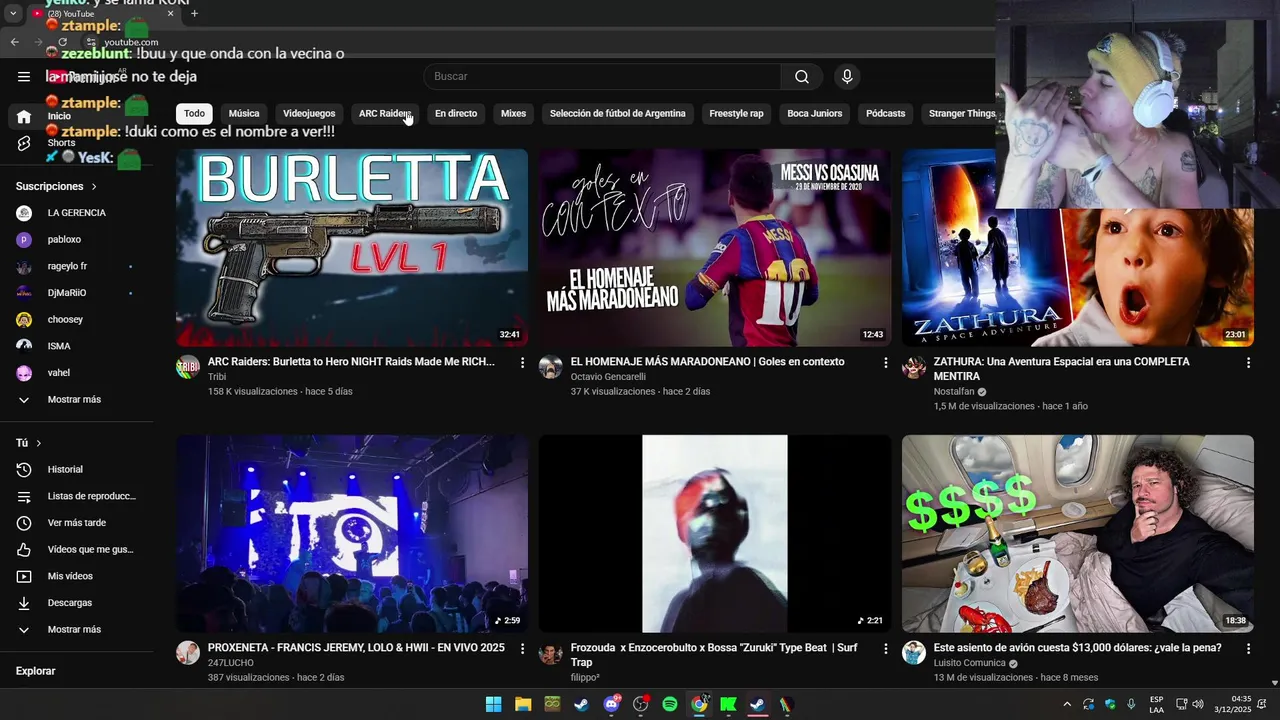Image resolution: width=1280 pixels, height=720 pixels.
Task: Open more options for ZATHURA video
Action: (x=1248, y=363)
